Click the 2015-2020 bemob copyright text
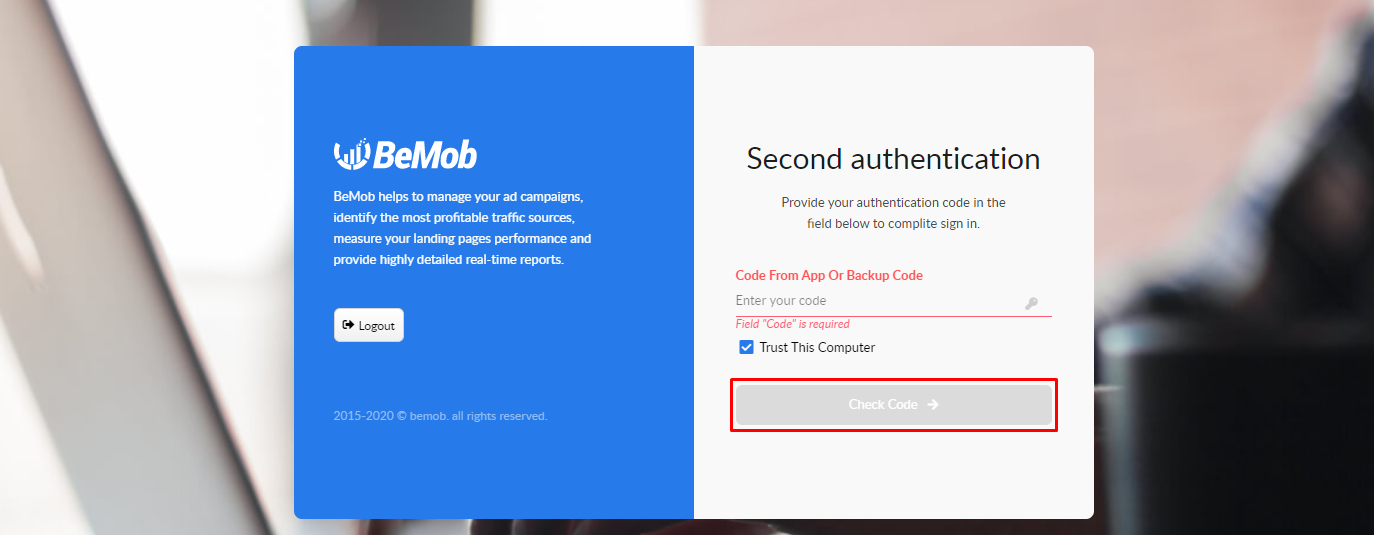Image resolution: width=1374 pixels, height=535 pixels. [x=440, y=416]
